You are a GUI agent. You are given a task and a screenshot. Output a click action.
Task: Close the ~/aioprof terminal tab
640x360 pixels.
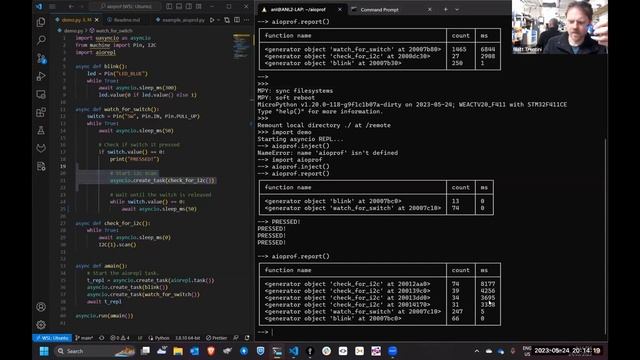[x=340, y=9]
